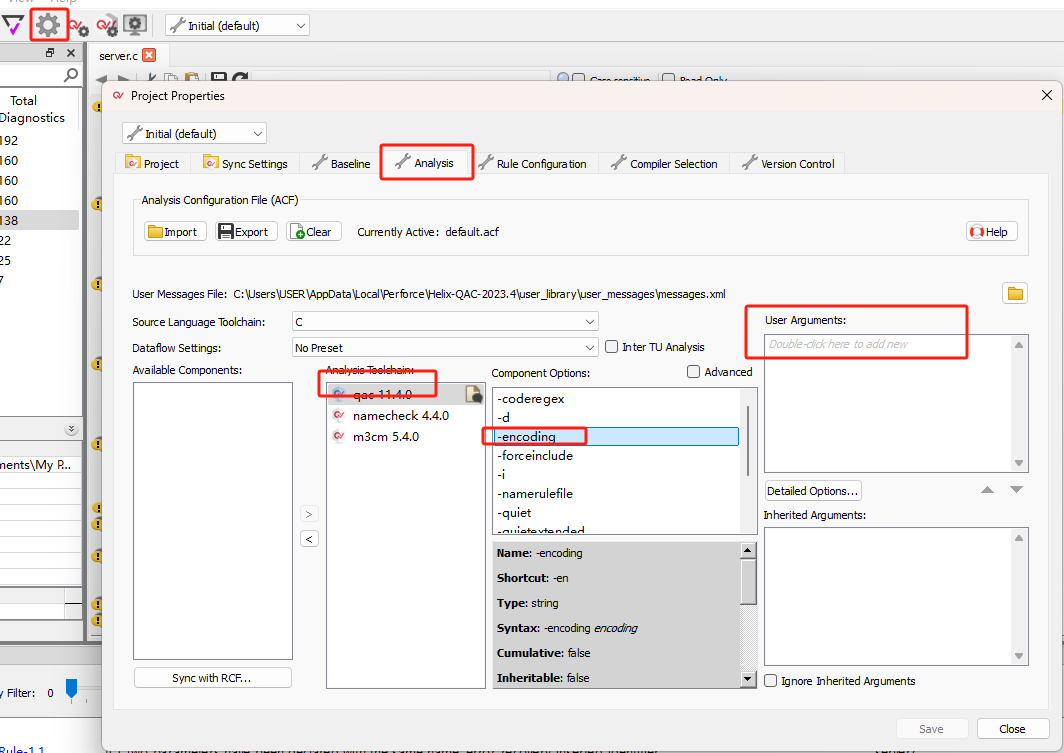The height and width of the screenshot is (753, 1064).
Task: Browse user messages file folder icon
Action: tap(1015, 293)
